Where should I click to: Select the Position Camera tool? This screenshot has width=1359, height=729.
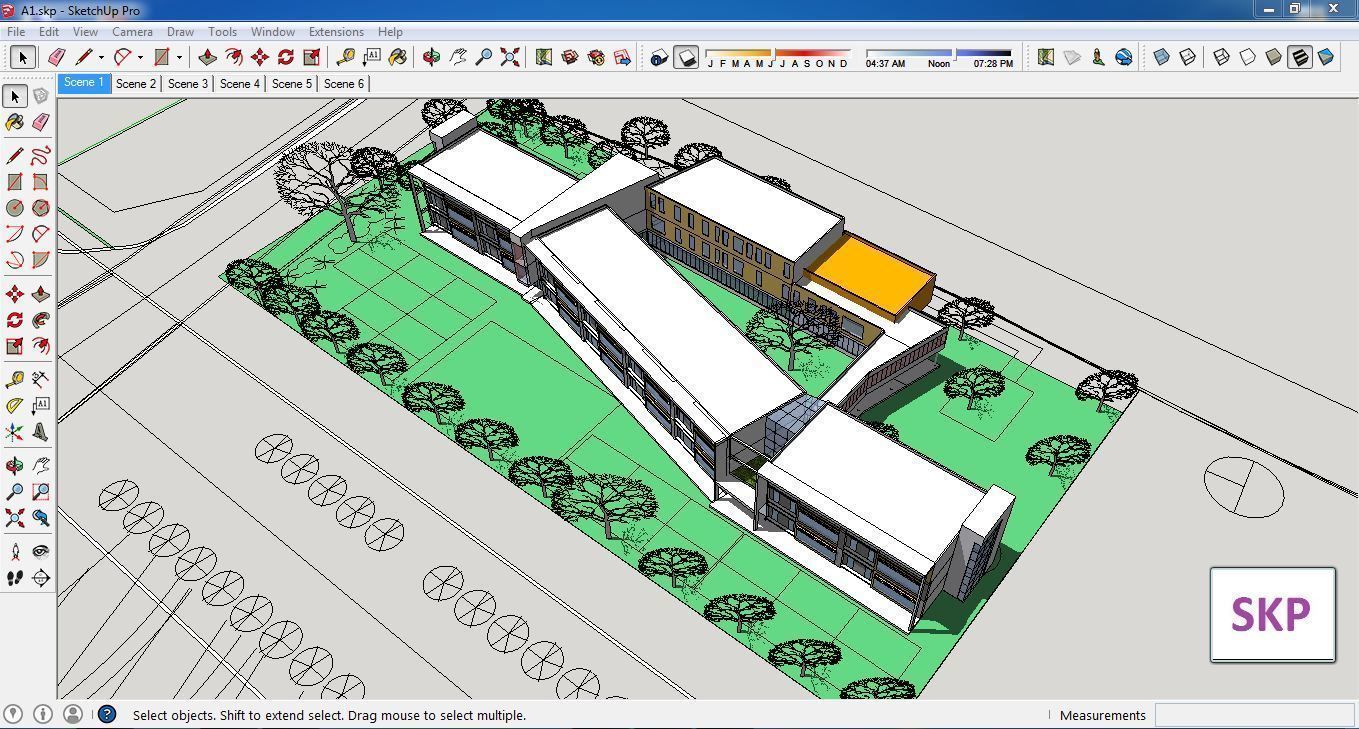[14, 551]
